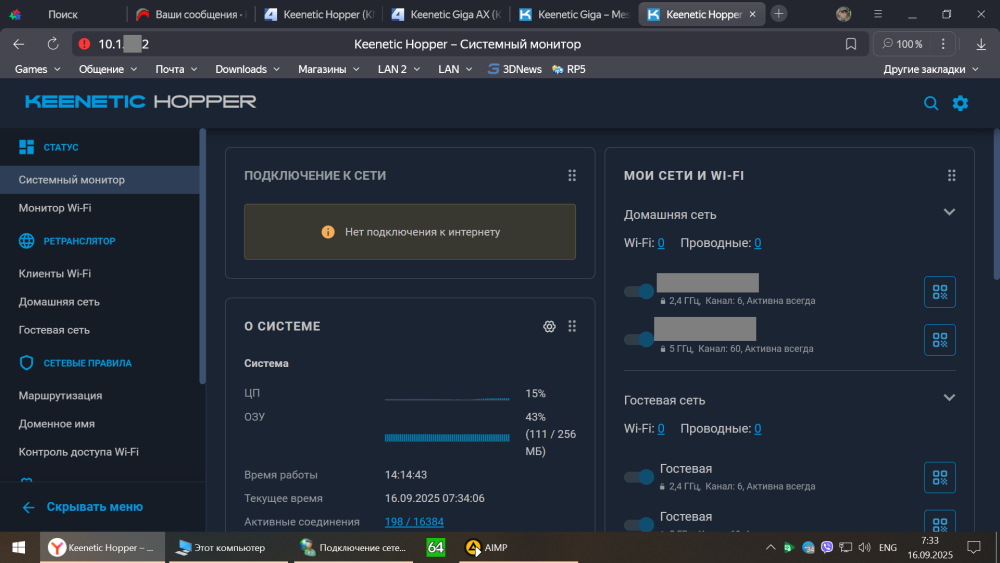Open 'Клиенты Wi-Fi' in the sidebar

pyautogui.click(x=55, y=274)
